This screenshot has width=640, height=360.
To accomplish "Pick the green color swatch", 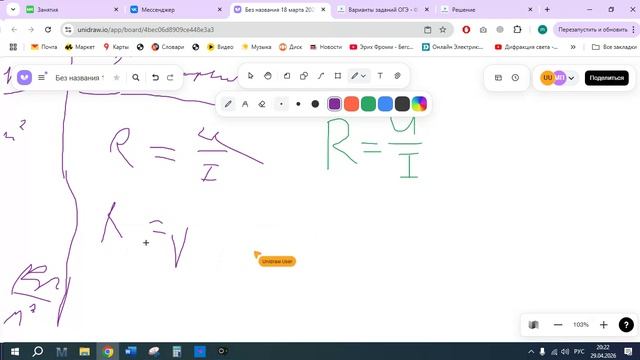I will [368, 104].
